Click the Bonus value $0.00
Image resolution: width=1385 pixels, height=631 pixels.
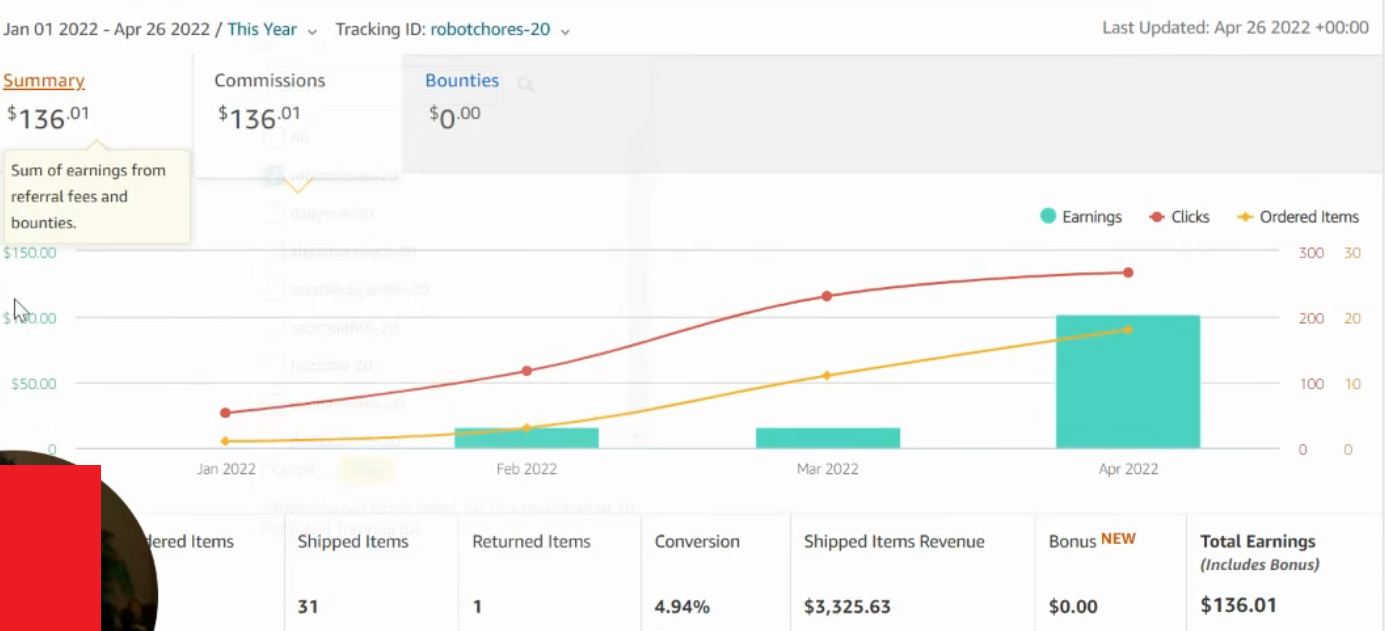[x=1073, y=607]
